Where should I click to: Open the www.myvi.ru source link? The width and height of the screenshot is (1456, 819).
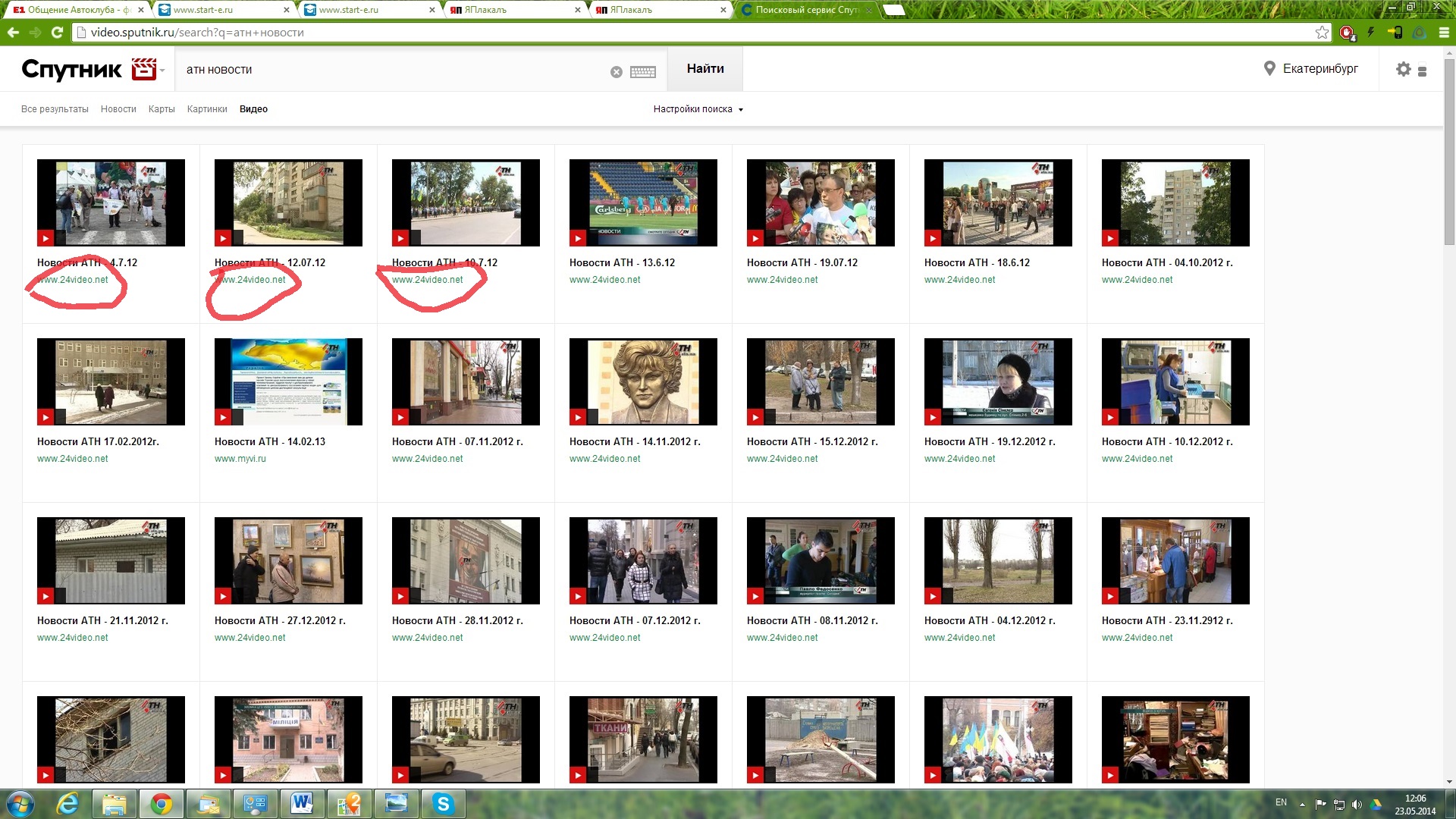(x=240, y=459)
